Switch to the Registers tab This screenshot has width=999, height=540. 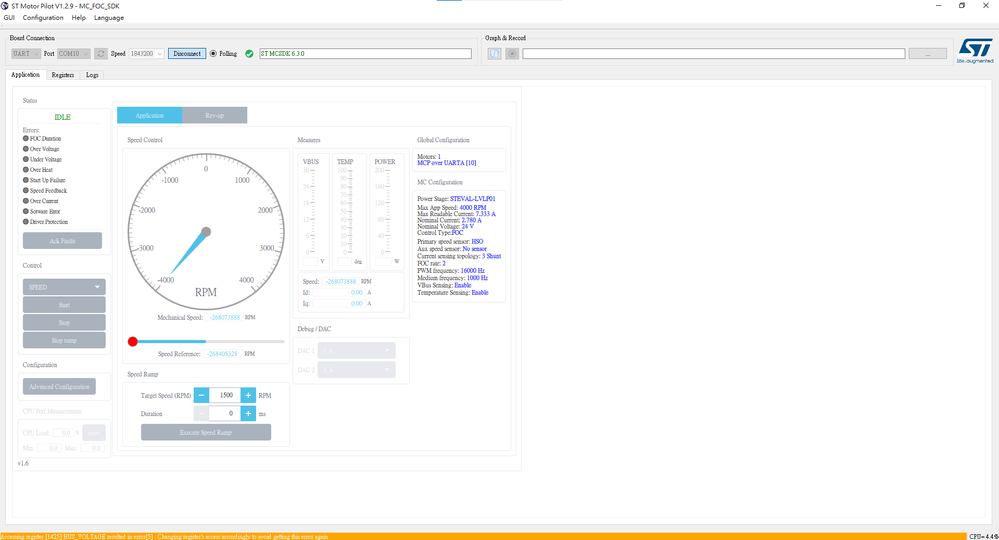62,75
